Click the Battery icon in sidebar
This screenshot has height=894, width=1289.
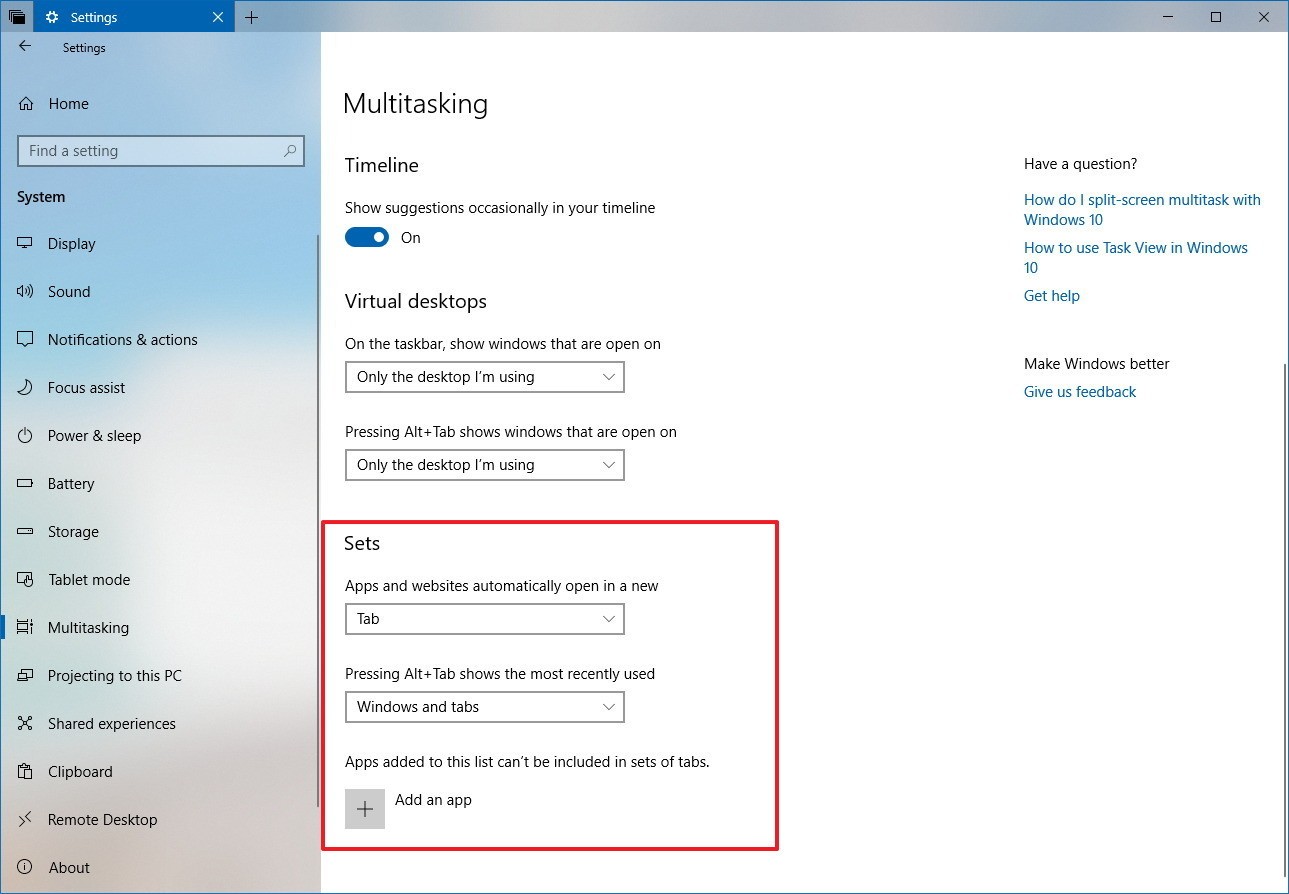(x=25, y=483)
